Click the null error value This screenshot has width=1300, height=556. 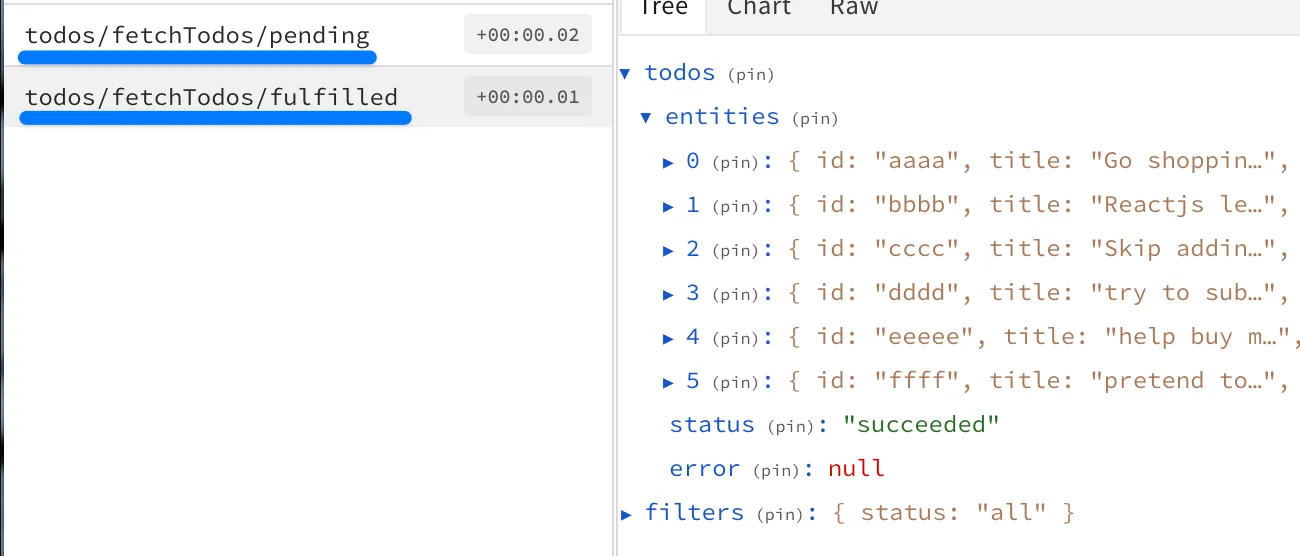(857, 469)
